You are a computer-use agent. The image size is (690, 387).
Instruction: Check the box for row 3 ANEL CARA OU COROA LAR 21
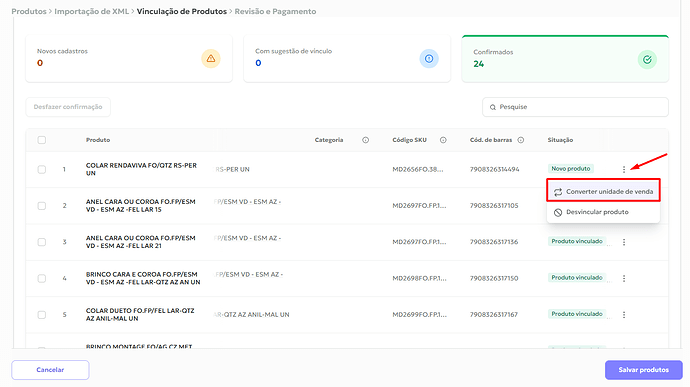tap(42, 242)
